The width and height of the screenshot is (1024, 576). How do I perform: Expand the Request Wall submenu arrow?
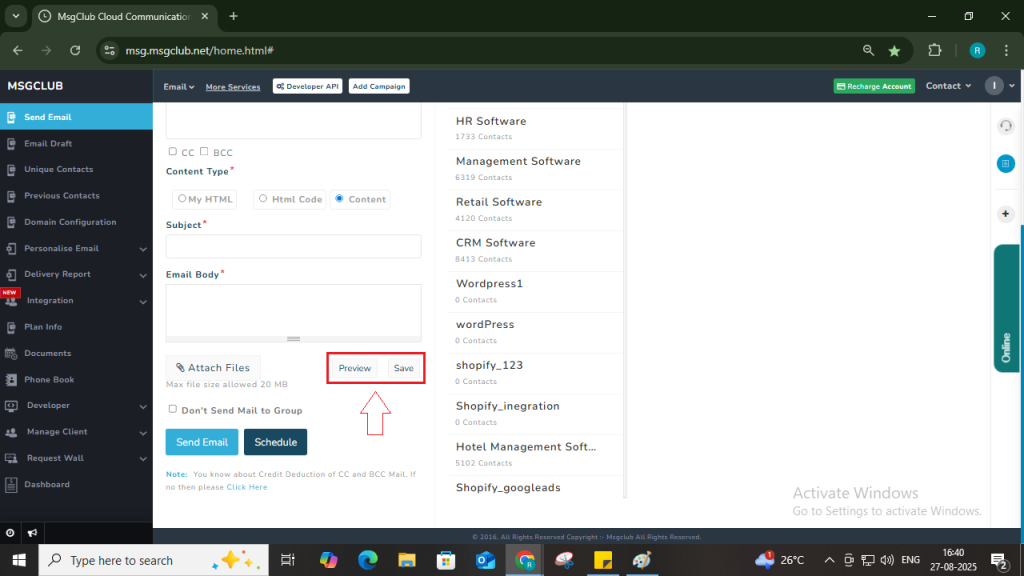(x=143, y=458)
